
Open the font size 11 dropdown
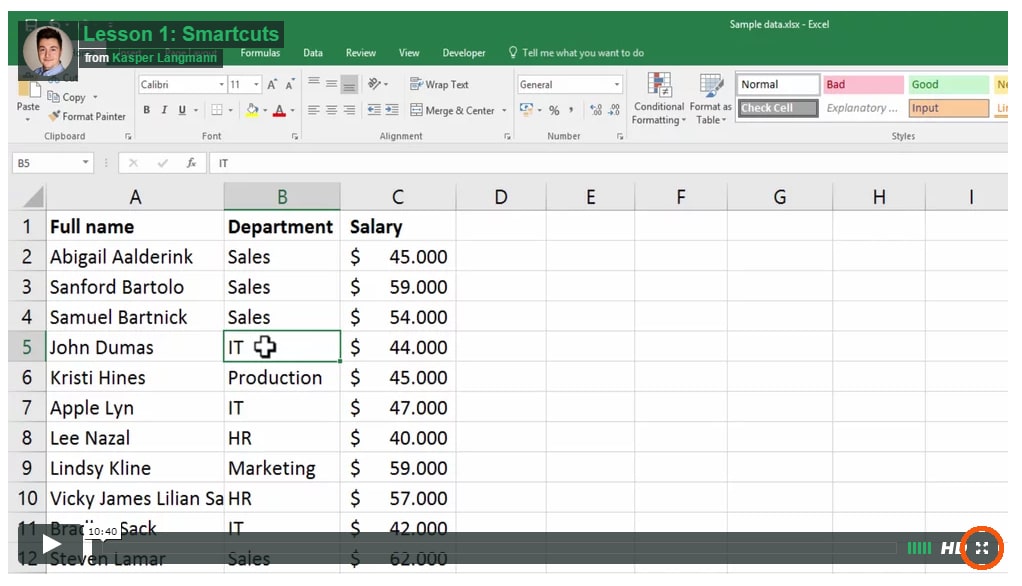(x=256, y=85)
